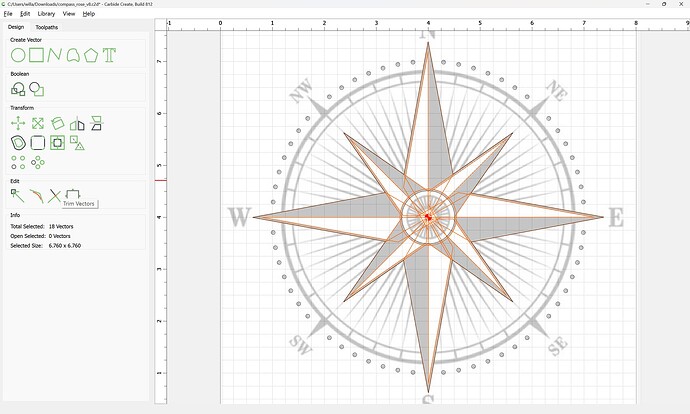Image resolution: width=690 pixels, height=414 pixels.
Task: Click the first Boolean icon
Action: pos(18,89)
